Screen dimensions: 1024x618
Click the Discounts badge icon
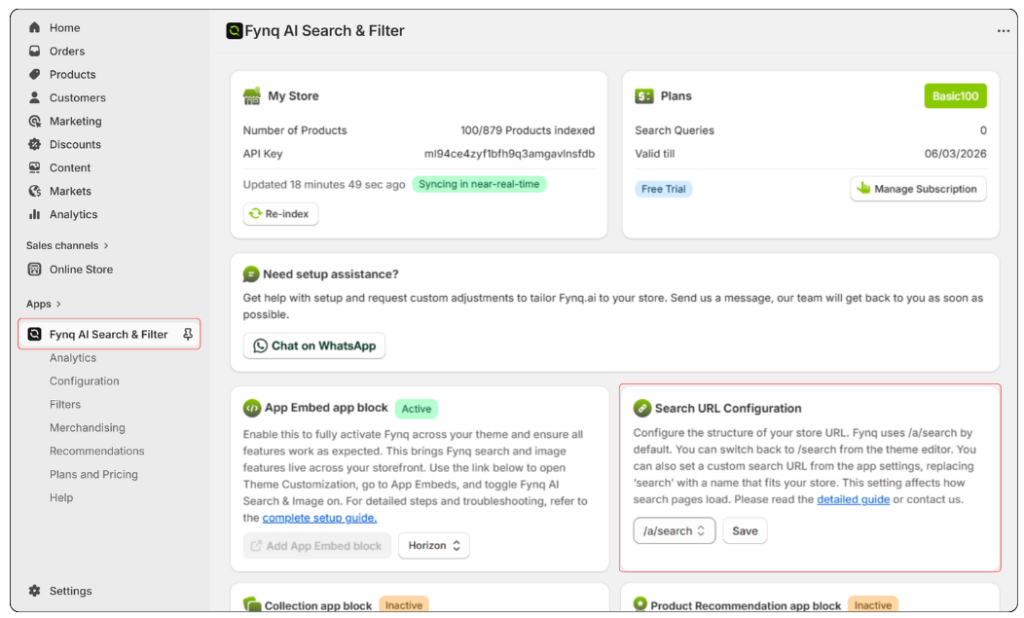pos(35,144)
